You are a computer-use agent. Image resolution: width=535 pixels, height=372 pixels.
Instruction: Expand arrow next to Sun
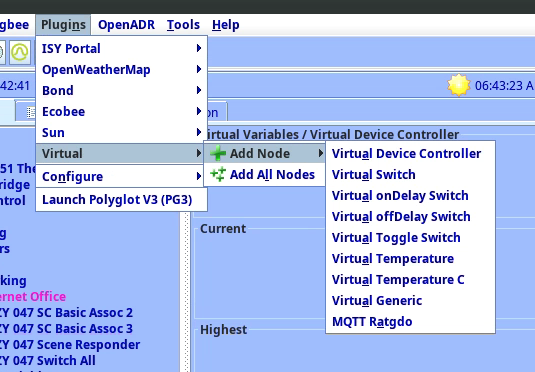point(199,132)
